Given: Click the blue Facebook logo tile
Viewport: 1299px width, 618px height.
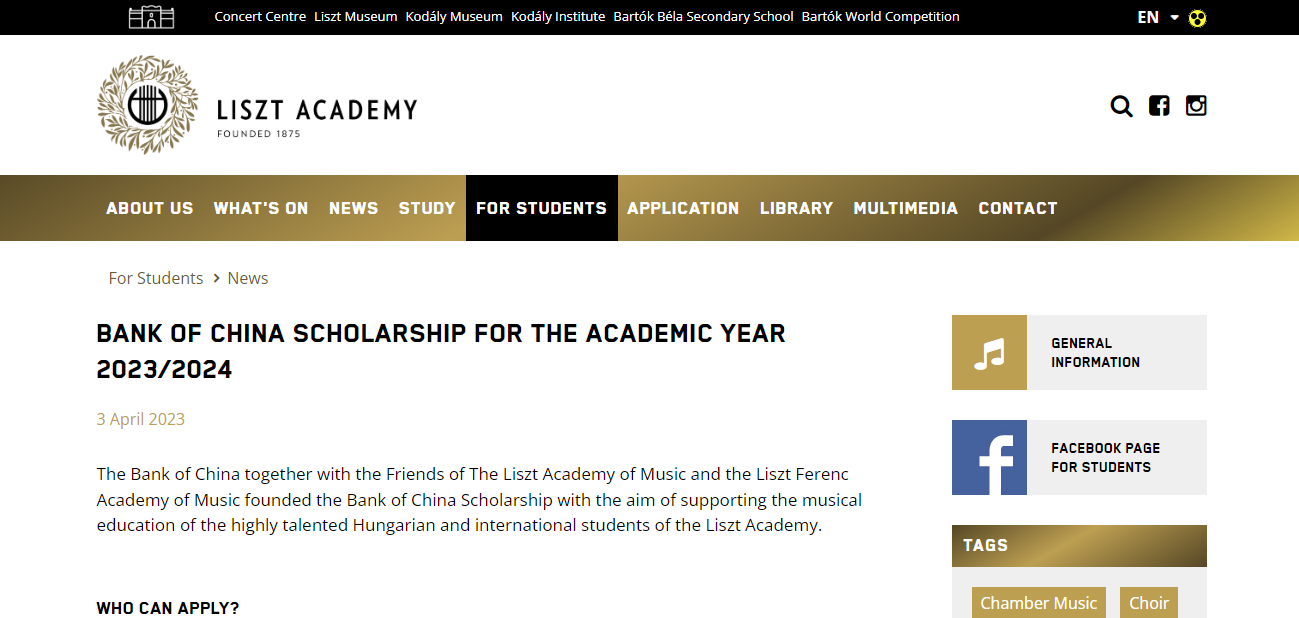Looking at the screenshot, I should point(989,458).
